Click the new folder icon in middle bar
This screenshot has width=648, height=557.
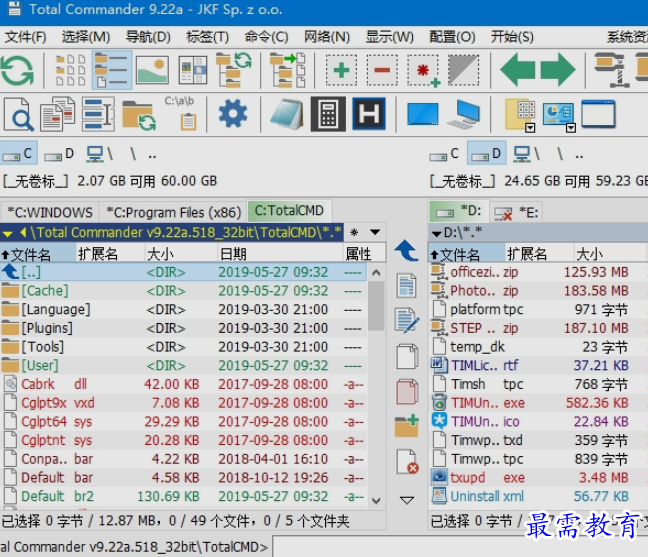pyautogui.click(x=407, y=426)
